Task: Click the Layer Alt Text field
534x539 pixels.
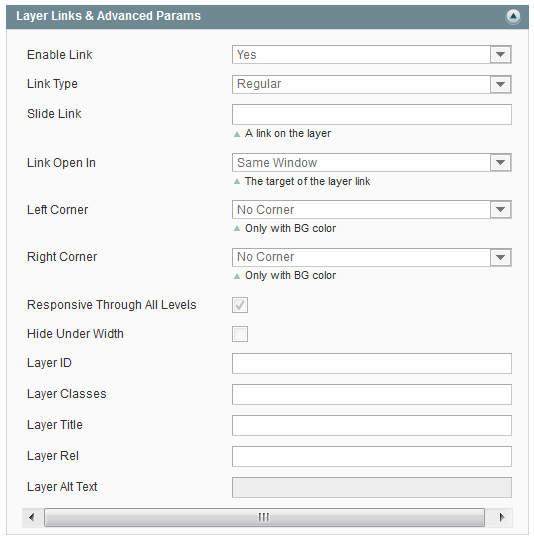Action: [372, 487]
